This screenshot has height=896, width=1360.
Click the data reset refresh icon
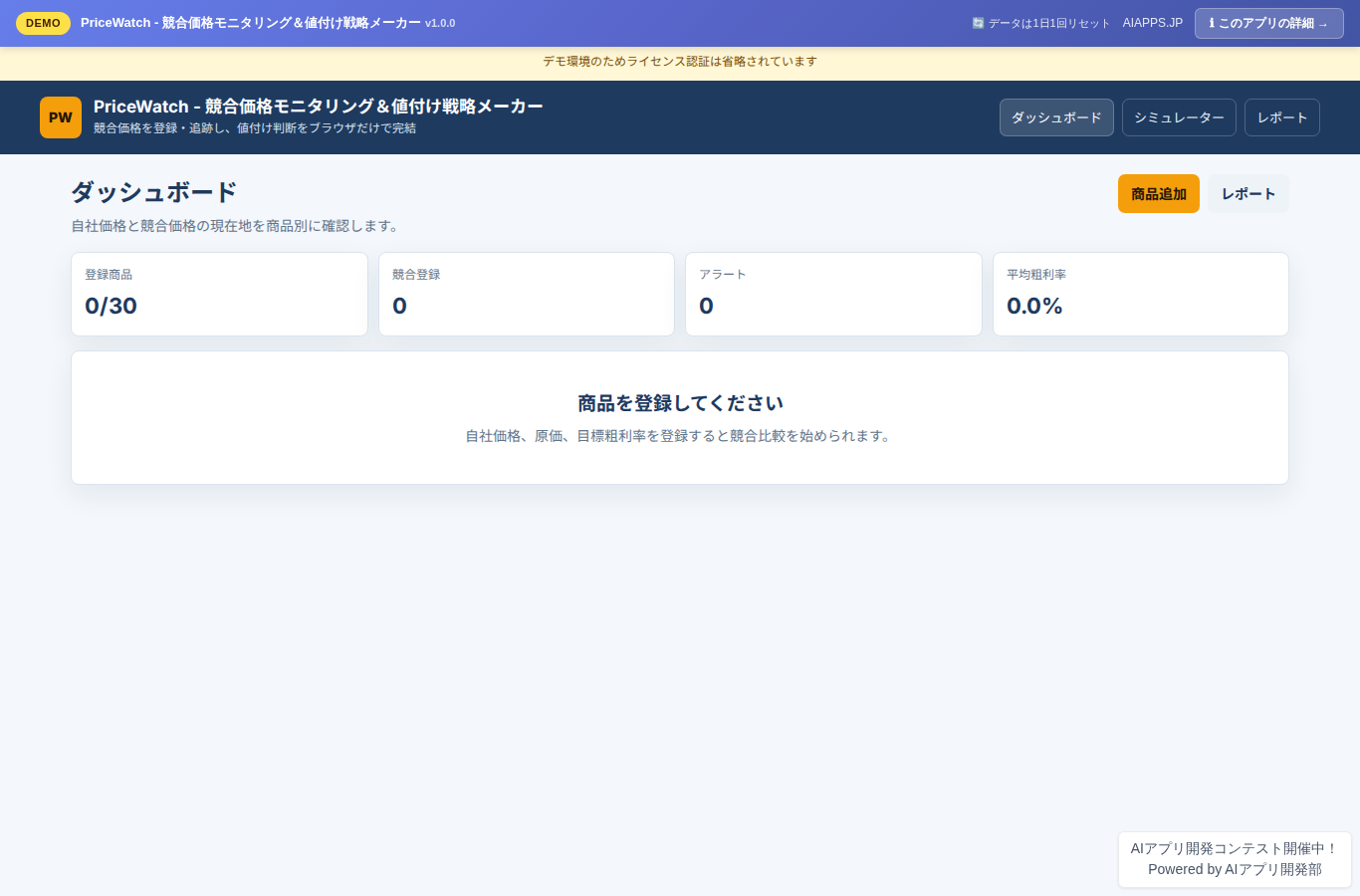click(978, 23)
